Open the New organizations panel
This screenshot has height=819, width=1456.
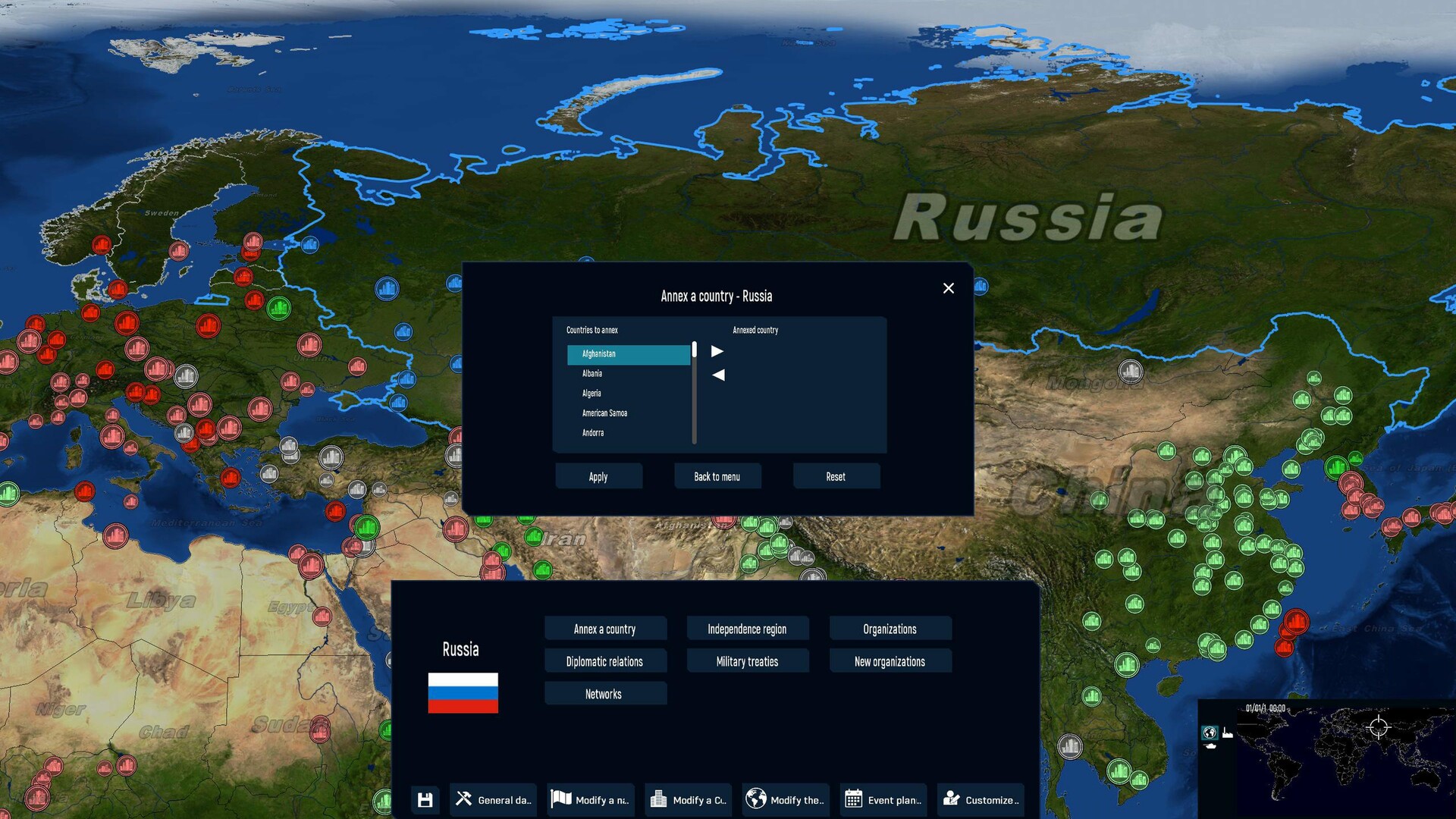tap(888, 661)
